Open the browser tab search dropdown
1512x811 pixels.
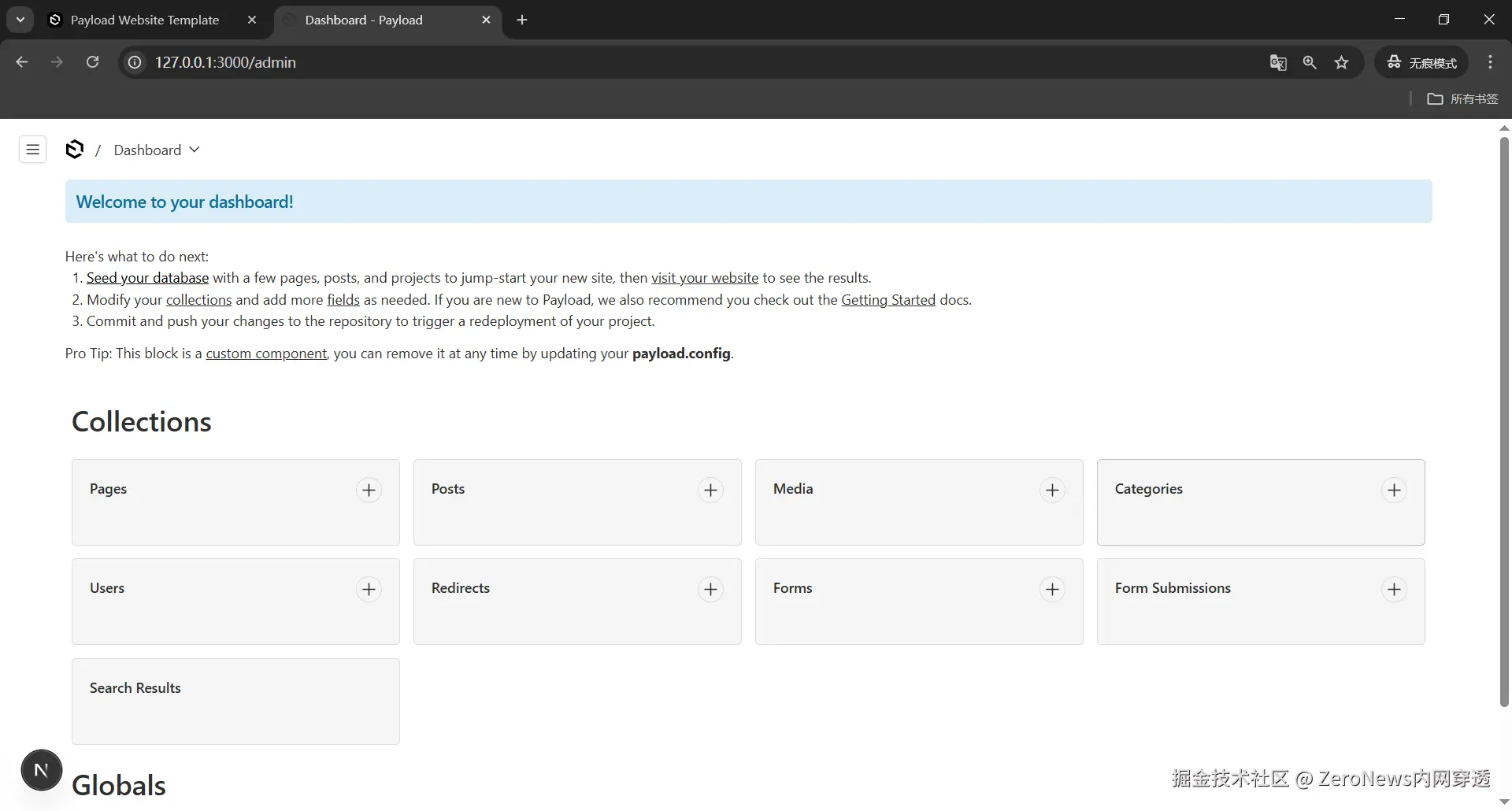coord(20,20)
